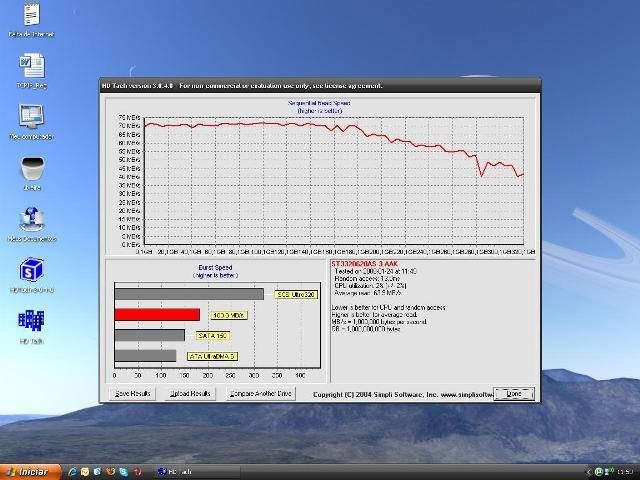This screenshot has height=480, width=640.
Task: Click the gray SCSI Ultra320 bar
Action: coord(189,294)
